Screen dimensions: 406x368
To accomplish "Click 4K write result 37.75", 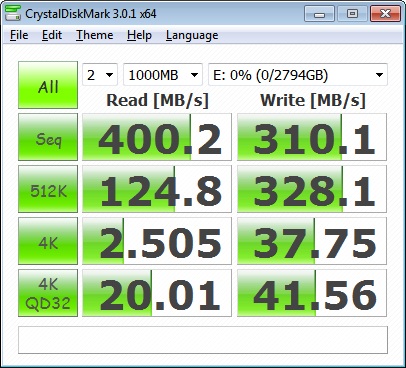I will [312, 241].
